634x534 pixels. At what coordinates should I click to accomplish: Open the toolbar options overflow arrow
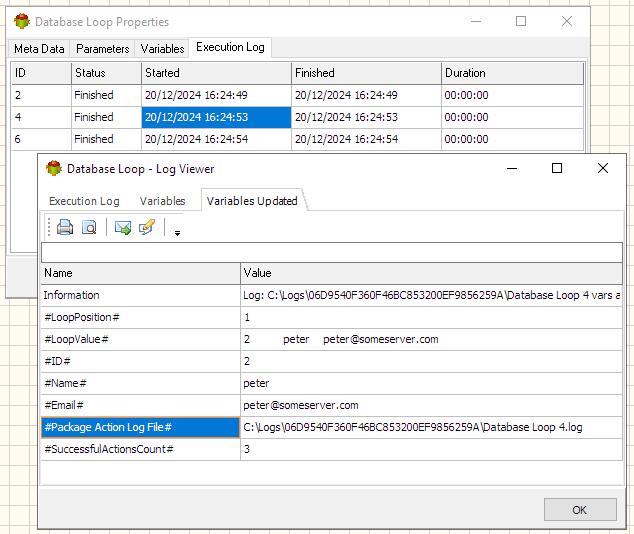pos(177,233)
